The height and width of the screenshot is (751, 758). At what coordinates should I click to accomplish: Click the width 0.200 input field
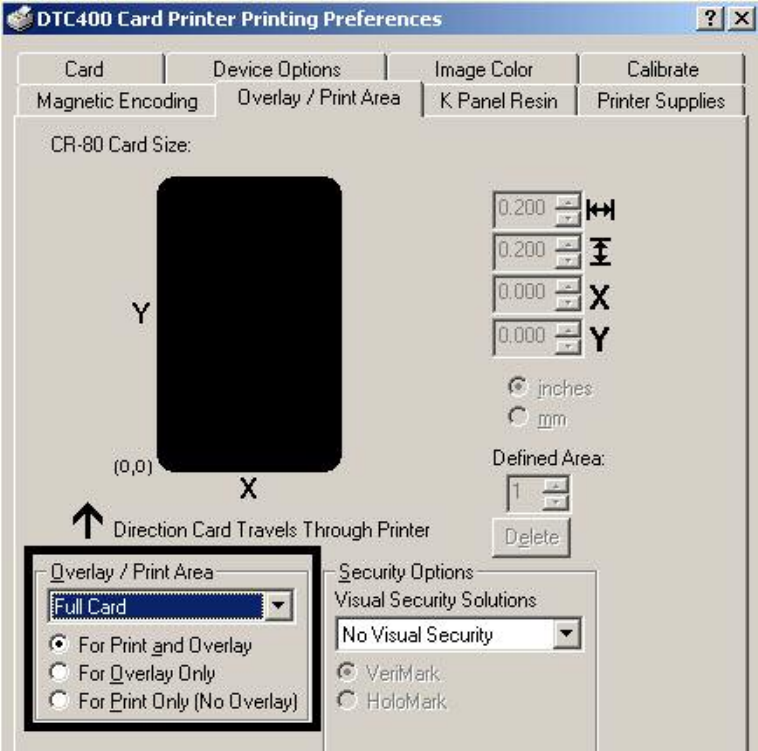click(x=524, y=210)
